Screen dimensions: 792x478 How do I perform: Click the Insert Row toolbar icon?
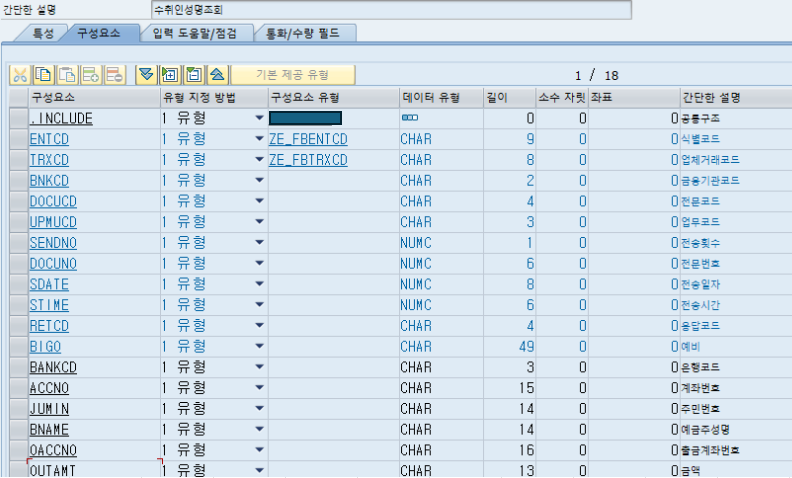[91, 75]
